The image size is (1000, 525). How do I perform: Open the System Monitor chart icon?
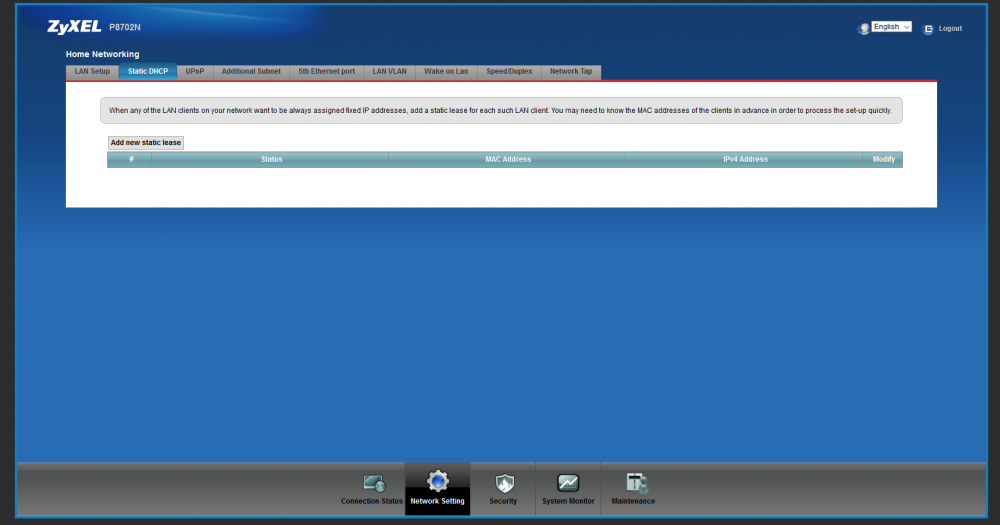568,483
